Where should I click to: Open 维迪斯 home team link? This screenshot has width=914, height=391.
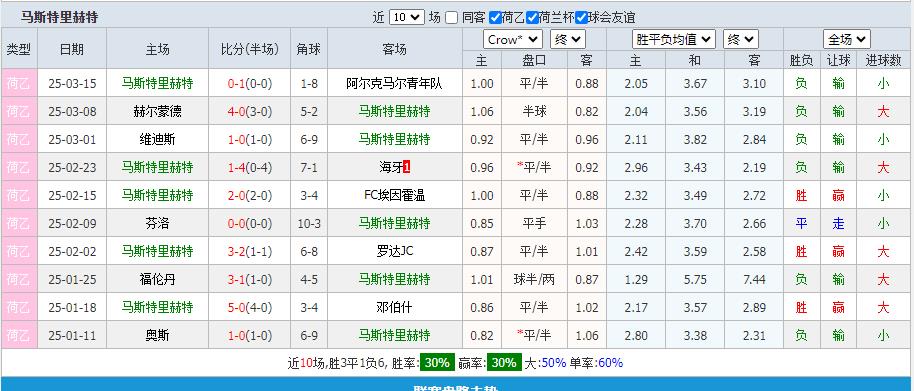[x=157, y=139]
